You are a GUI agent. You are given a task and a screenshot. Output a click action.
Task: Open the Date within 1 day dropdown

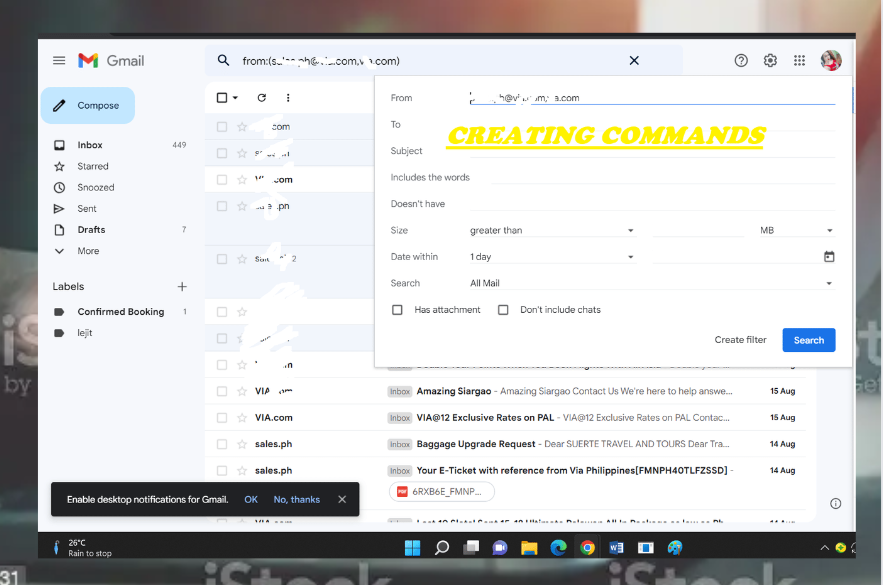tap(552, 257)
